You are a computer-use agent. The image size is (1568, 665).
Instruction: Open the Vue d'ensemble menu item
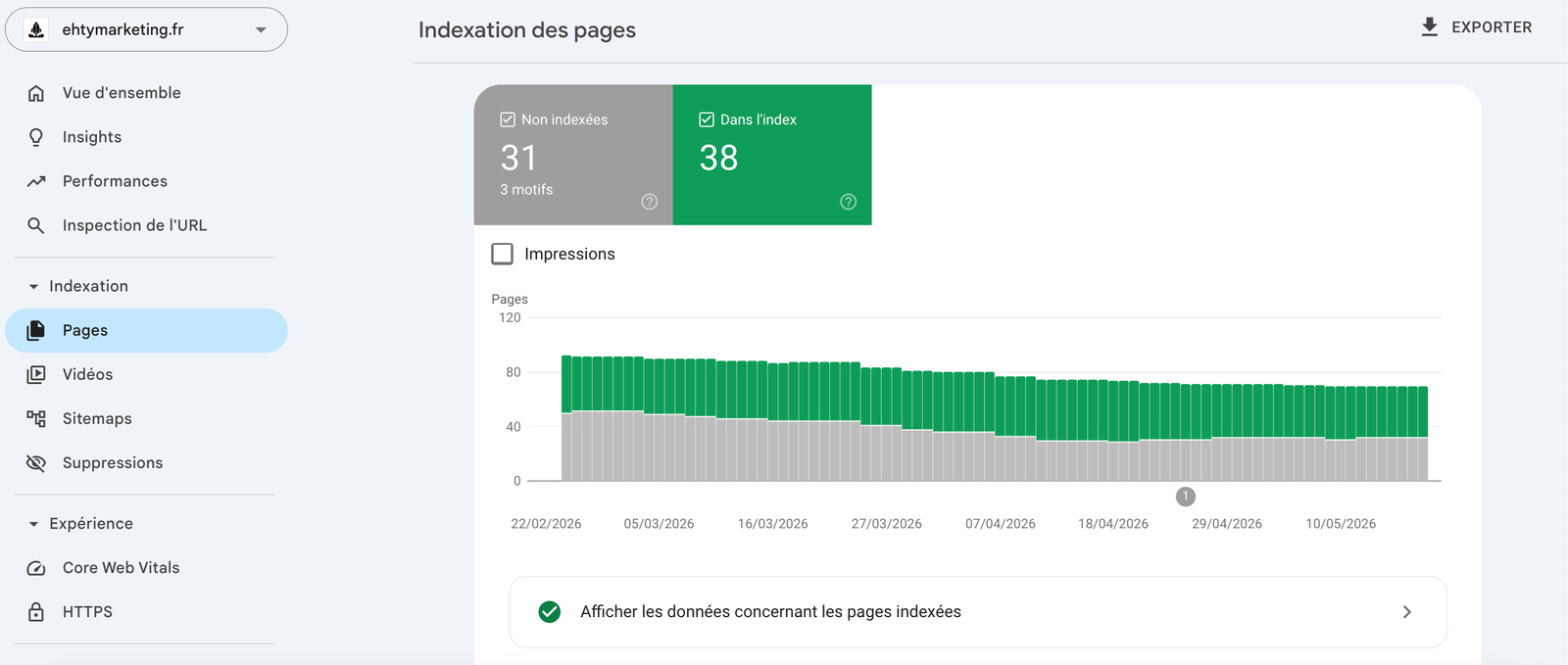tap(146, 93)
